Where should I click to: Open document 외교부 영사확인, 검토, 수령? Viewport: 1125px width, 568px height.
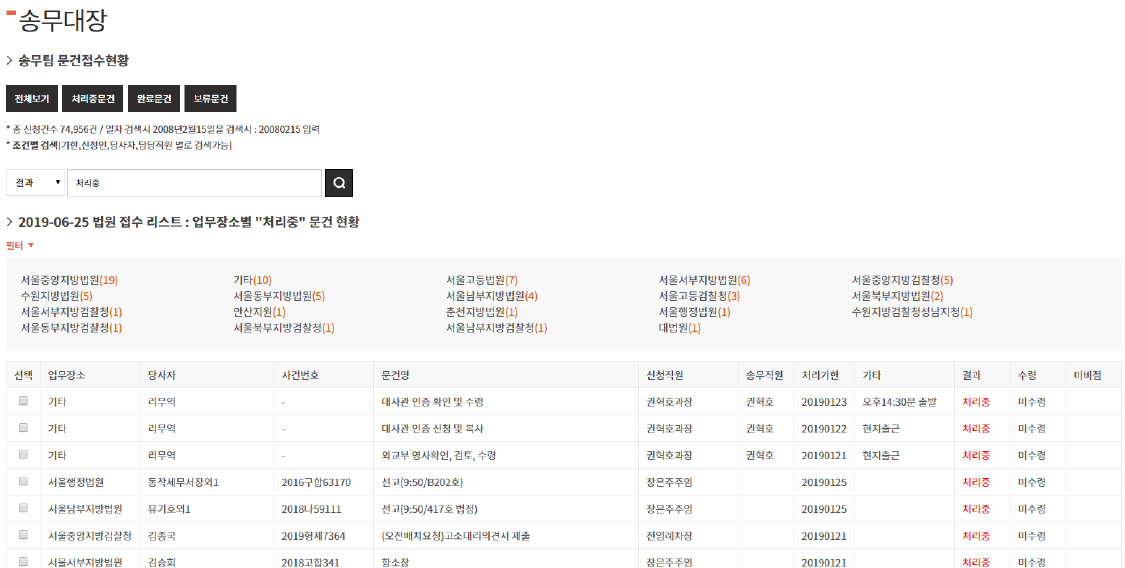coord(438,455)
